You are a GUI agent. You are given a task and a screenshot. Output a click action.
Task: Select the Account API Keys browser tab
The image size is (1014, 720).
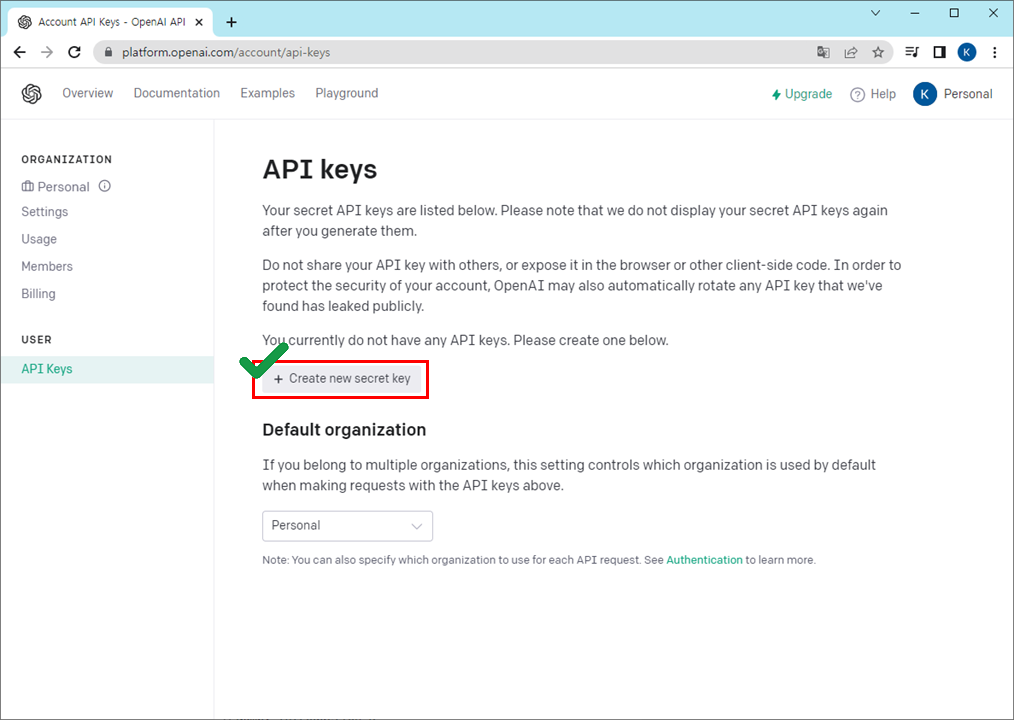[x=110, y=22]
